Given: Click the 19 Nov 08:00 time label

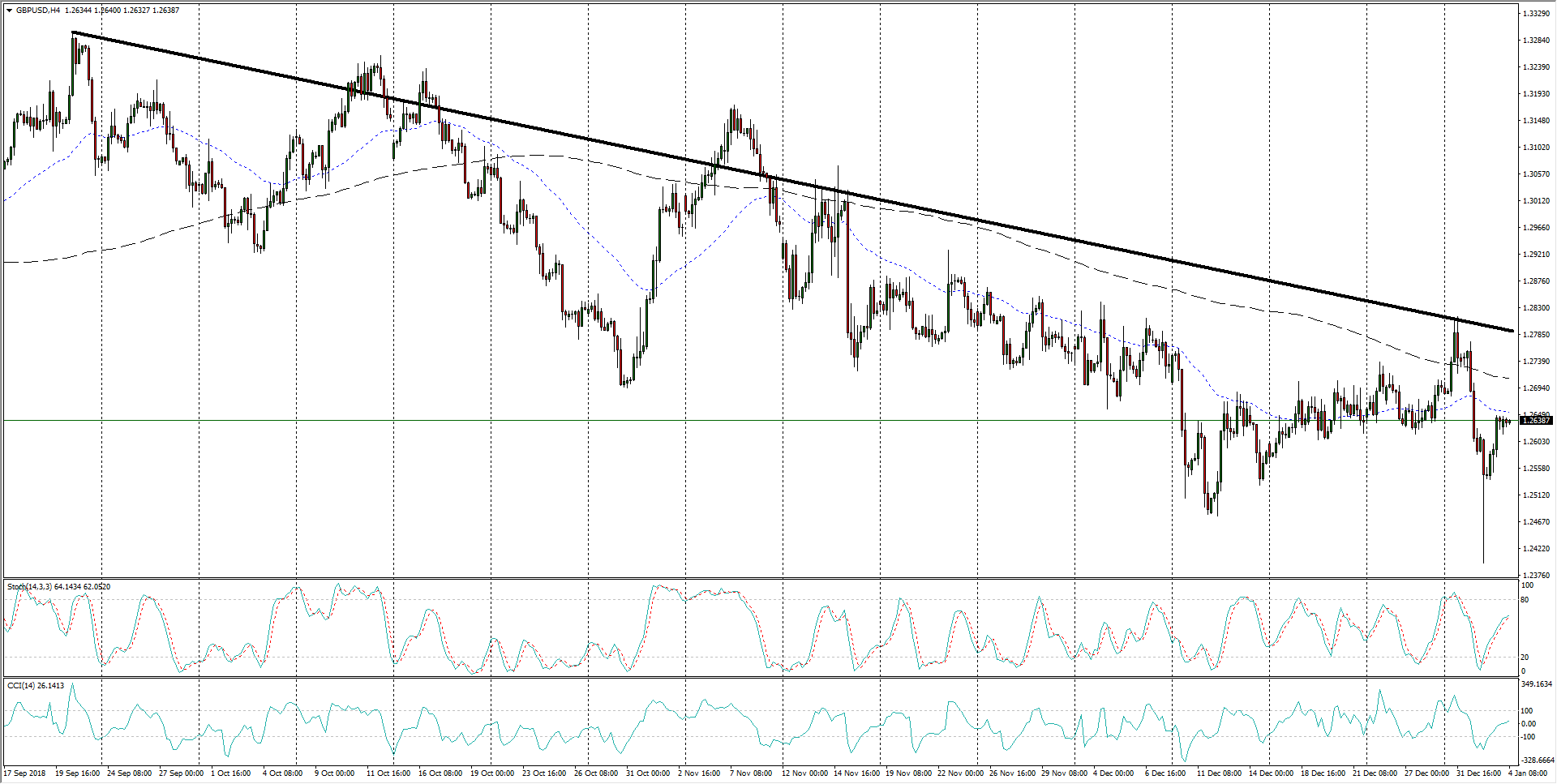Looking at the screenshot, I should pos(909,773).
